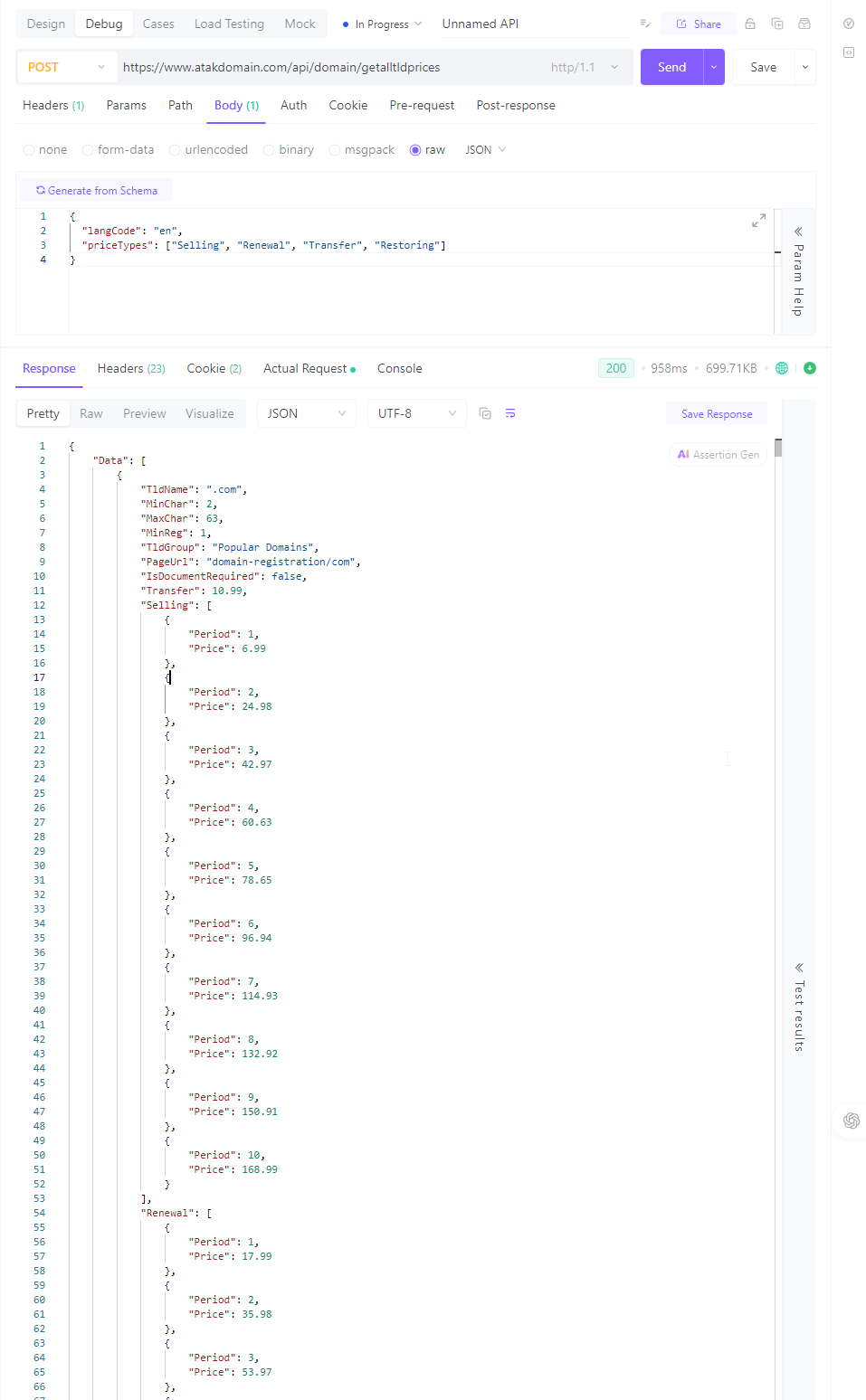The width and height of the screenshot is (866, 1400).
Task: Click the double chevron above Test results
Action: [799, 968]
